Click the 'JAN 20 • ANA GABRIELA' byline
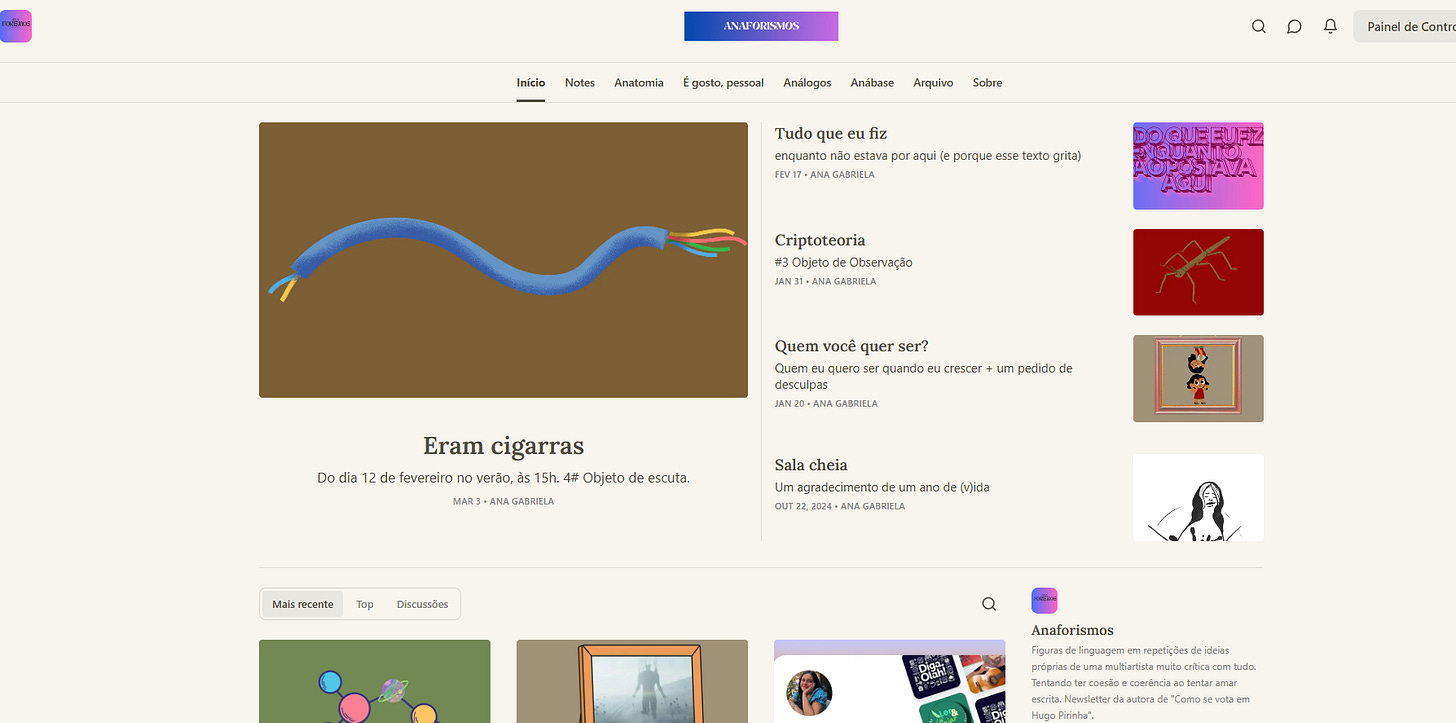Image resolution: width=1456 pixels, height=723 pixels. click(826, 403)
